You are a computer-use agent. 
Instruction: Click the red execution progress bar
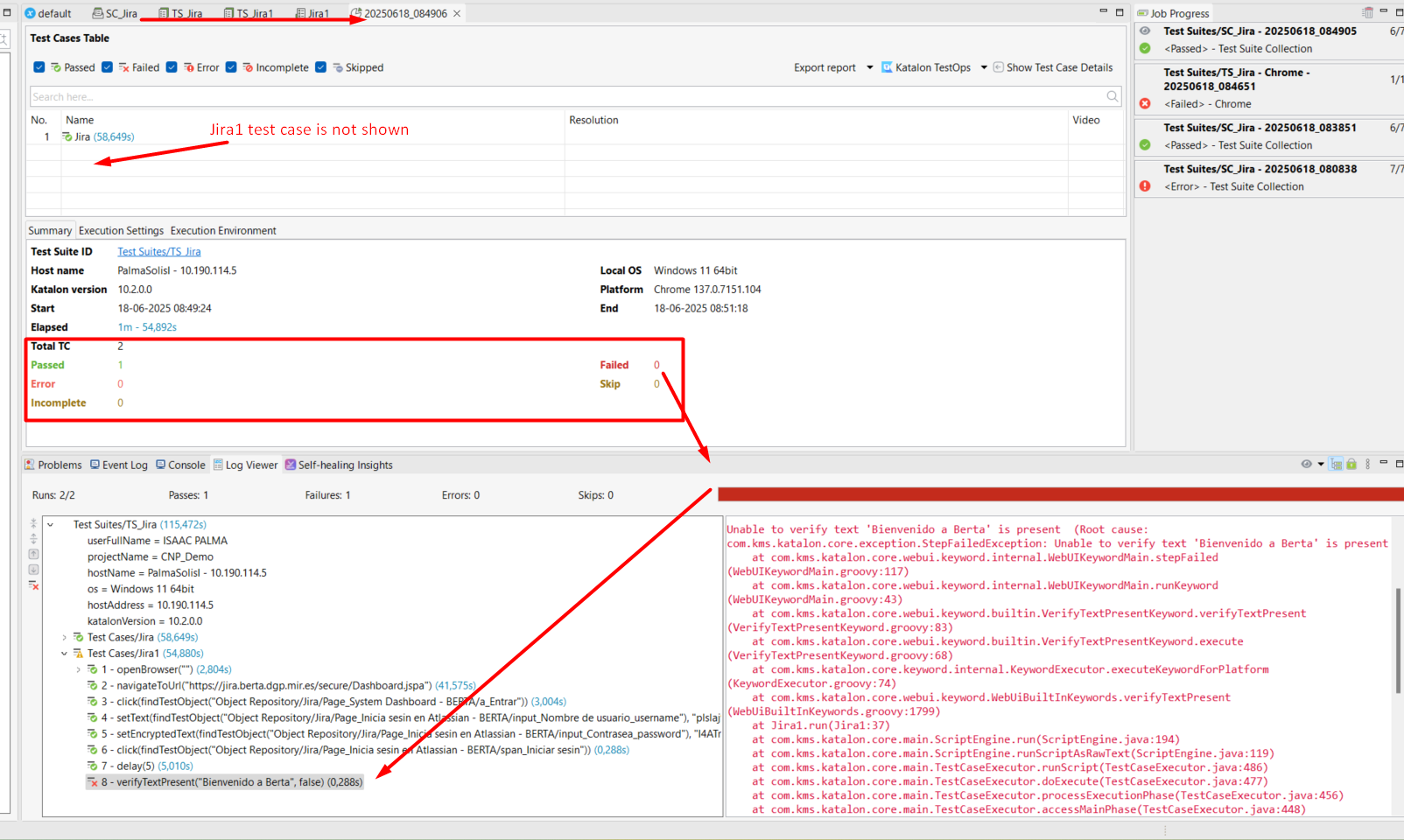[x=1061, y=494]
